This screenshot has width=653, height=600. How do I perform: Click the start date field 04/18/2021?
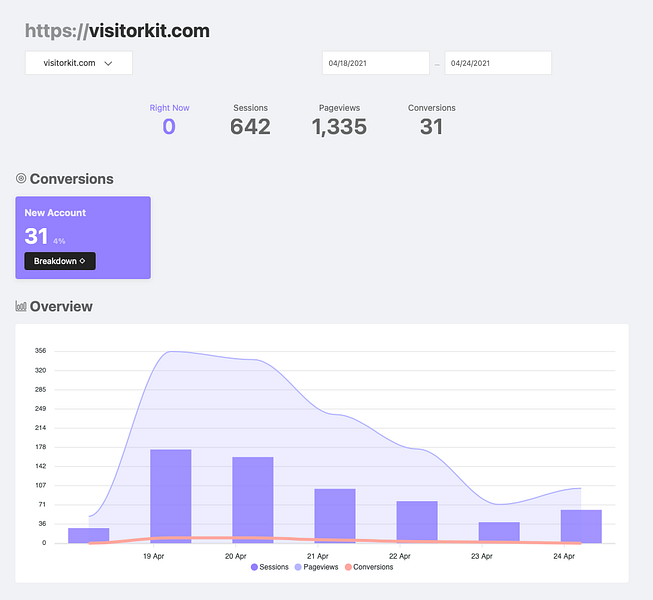[376, 63]
